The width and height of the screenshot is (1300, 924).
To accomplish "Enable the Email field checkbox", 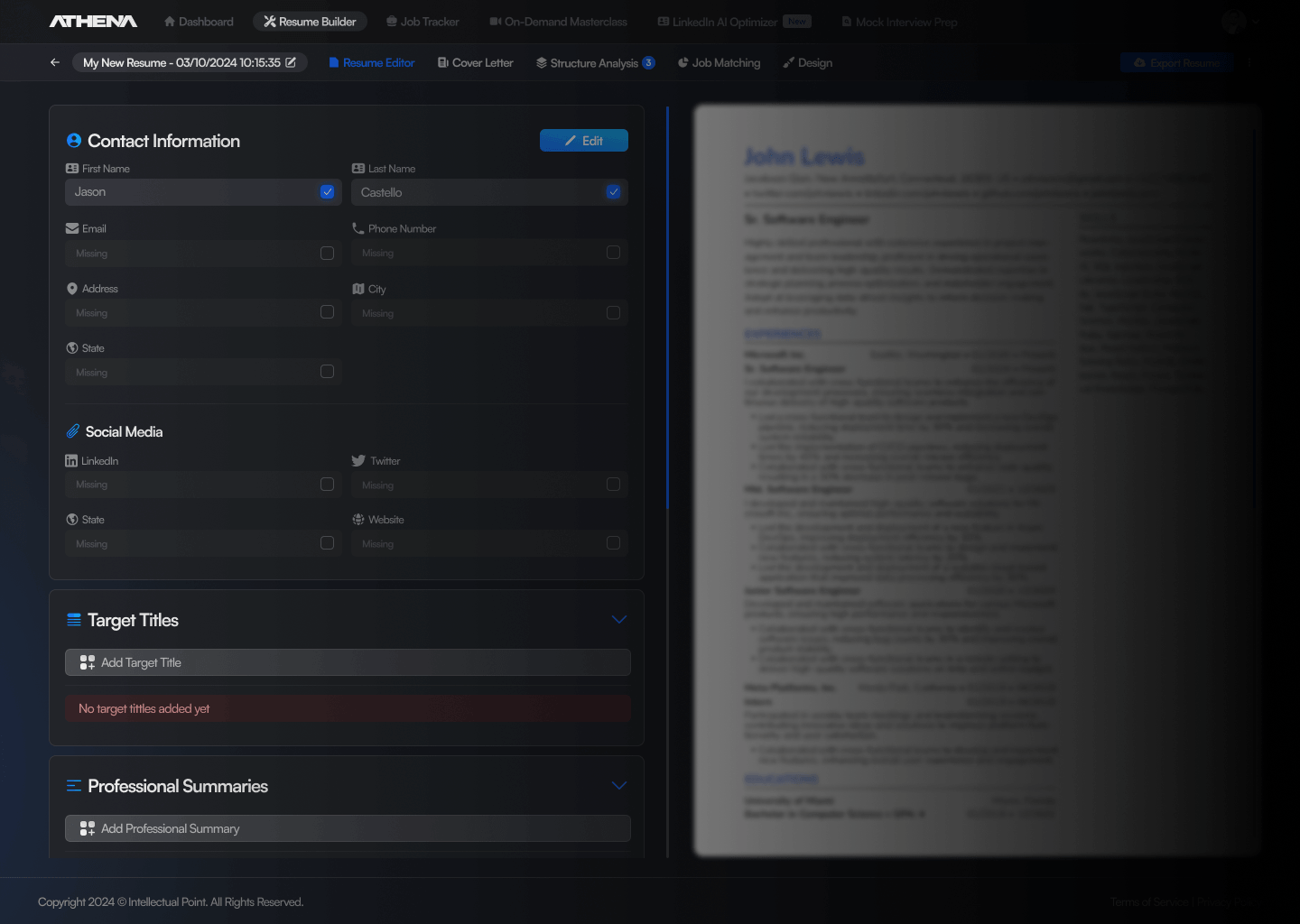I will pos(327,253).
